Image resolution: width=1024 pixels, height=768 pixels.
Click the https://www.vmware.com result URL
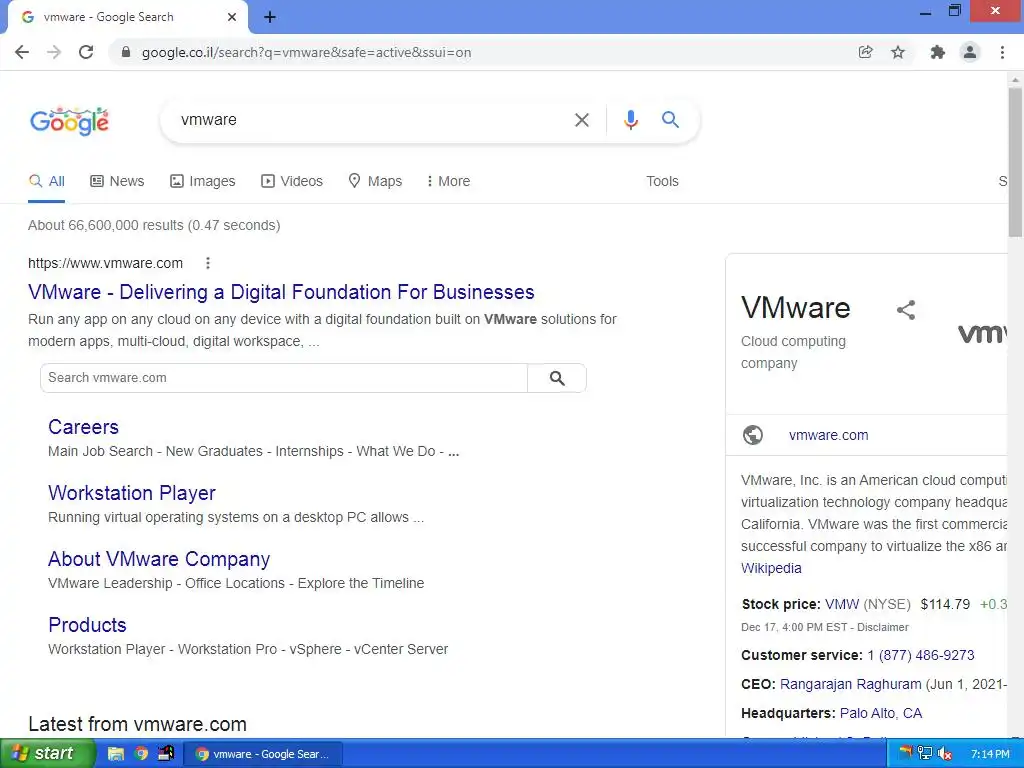click(x=105, y=263)
